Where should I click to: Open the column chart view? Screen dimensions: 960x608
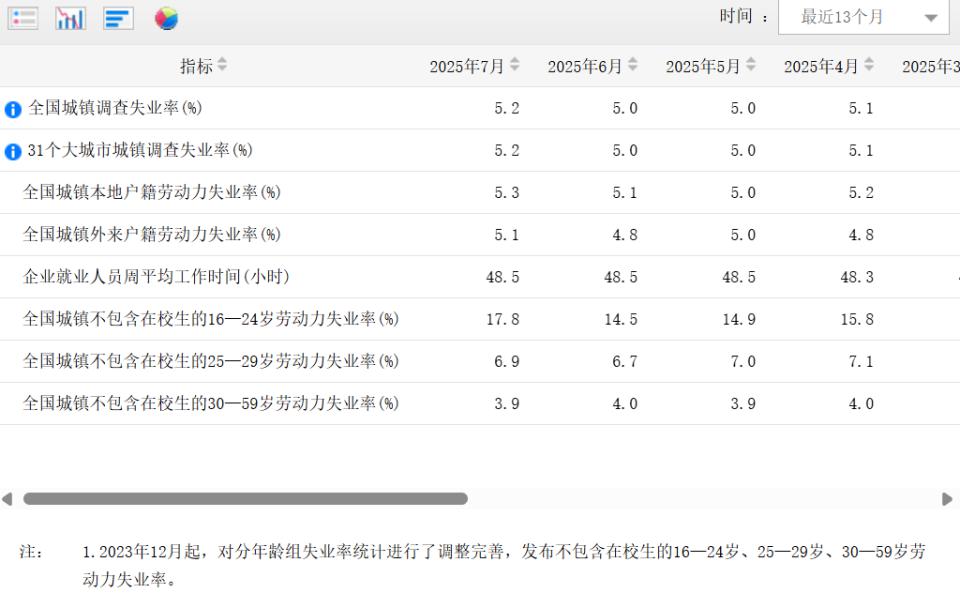tap(70, 18)
